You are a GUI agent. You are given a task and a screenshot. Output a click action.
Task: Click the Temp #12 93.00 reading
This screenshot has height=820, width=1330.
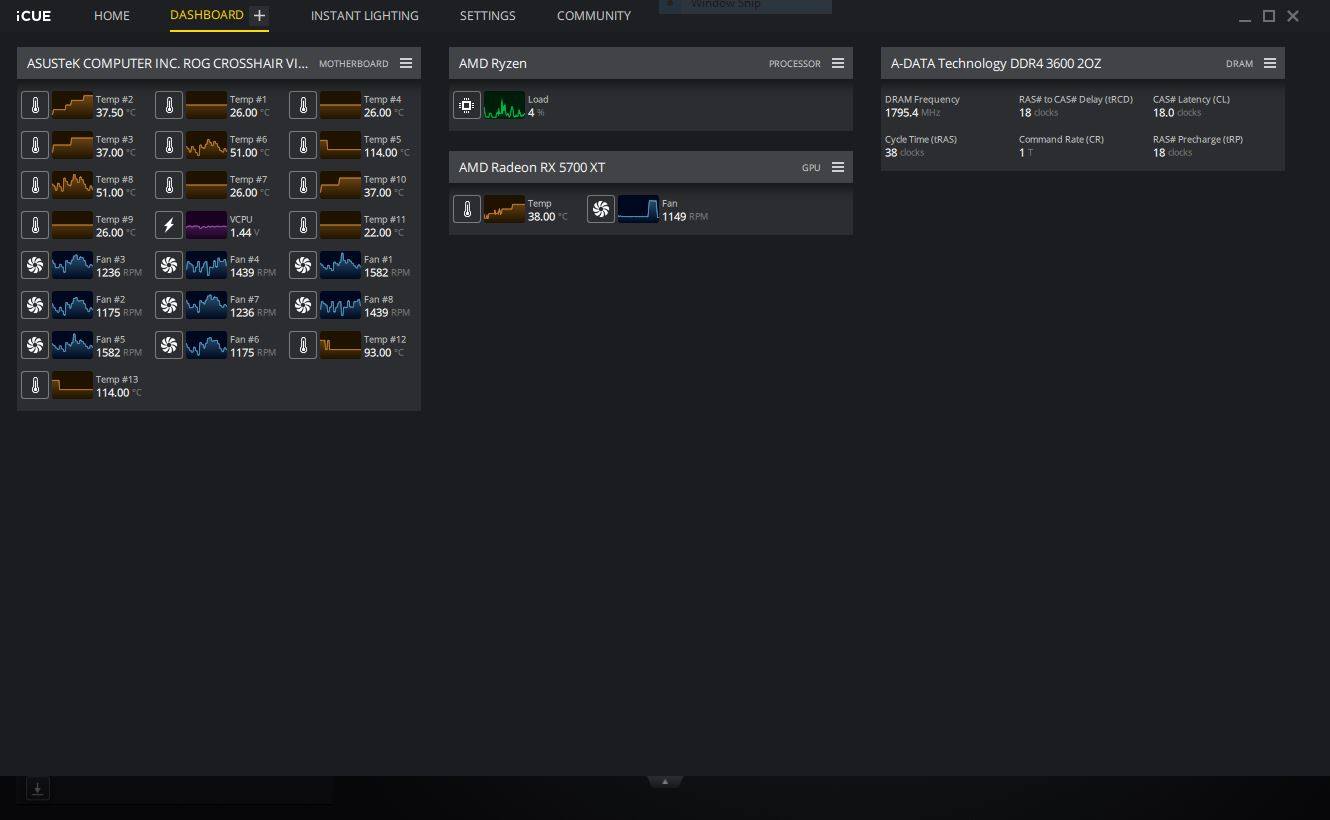pyautogui.click(x=384, y=353)
